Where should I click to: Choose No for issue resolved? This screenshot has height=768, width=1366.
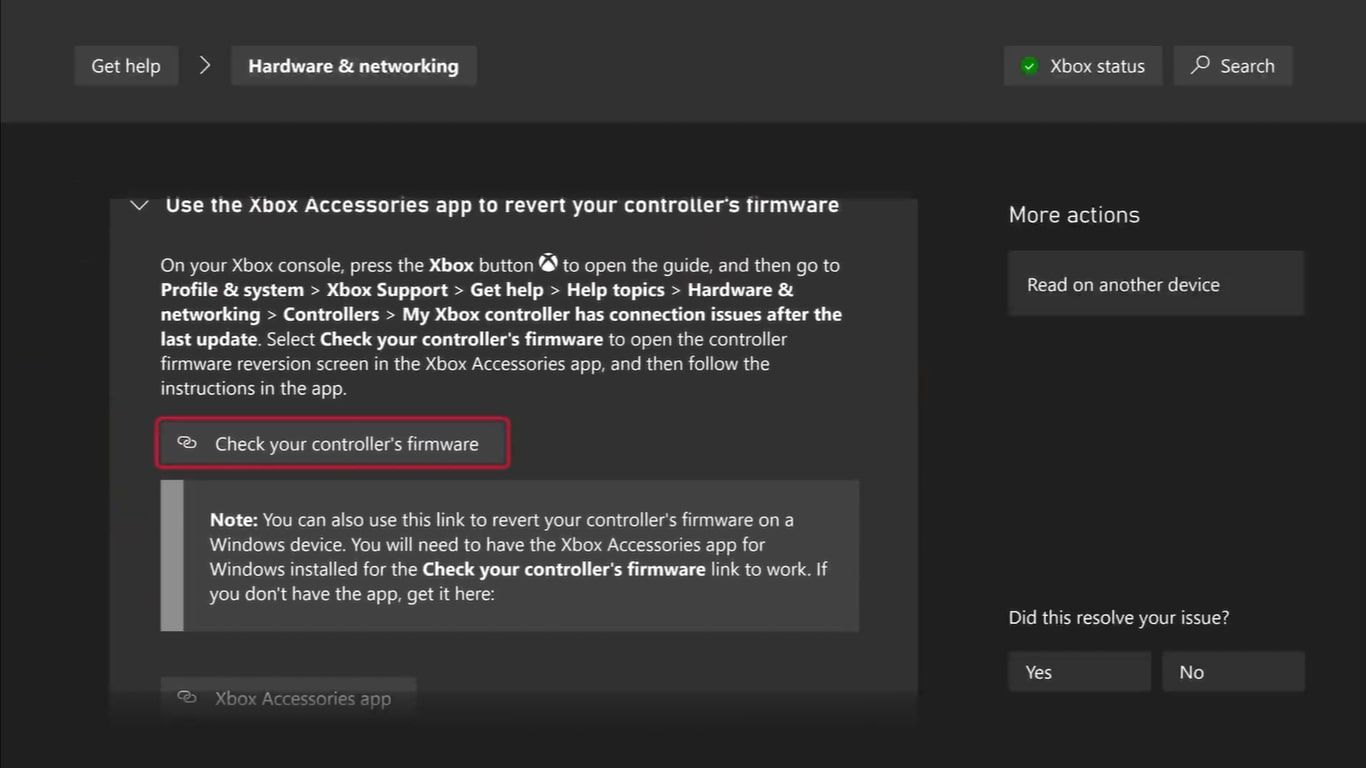click(x=1232, y=672)
